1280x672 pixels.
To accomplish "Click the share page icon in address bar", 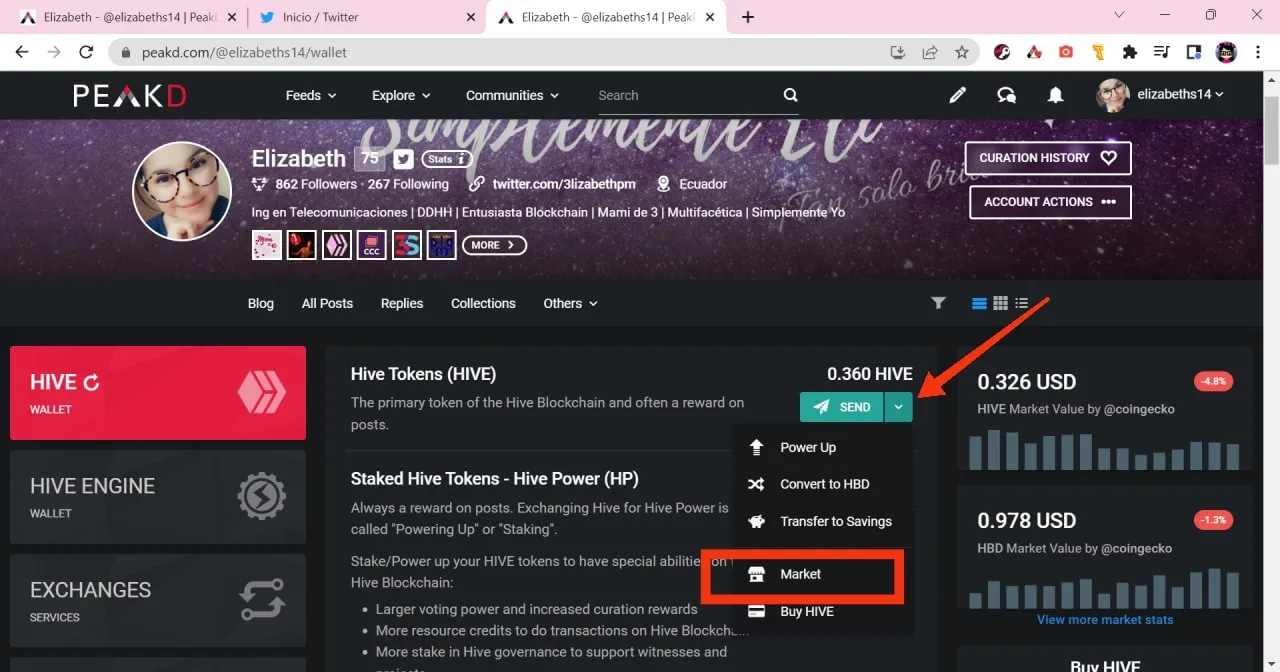I will coord(930,52).
